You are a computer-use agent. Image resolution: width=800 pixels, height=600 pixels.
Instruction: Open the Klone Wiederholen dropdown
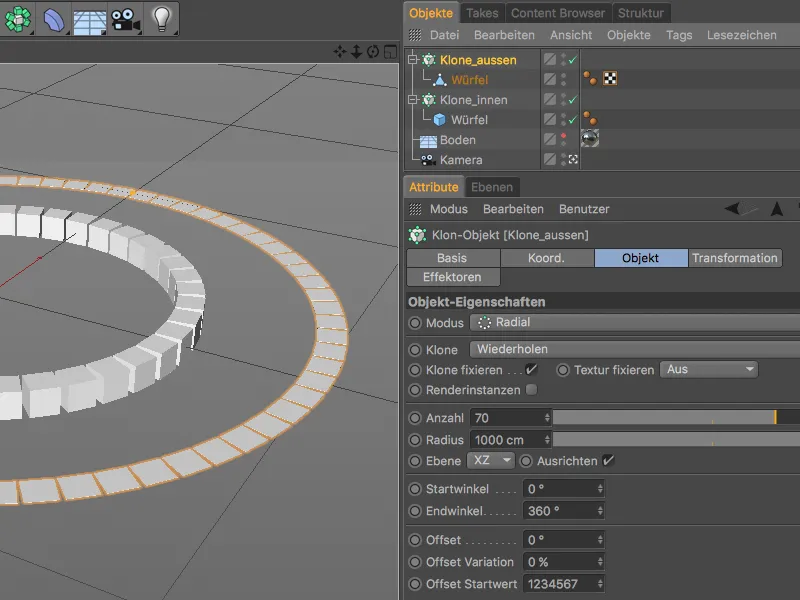click(635, 349)
